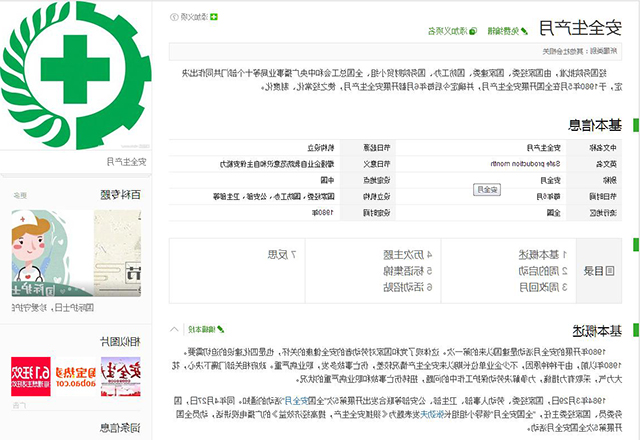Viewport: 640px width, 440px height.
Task: Click the 广告 label under the ad thumbnails
Action: tap(19, 406)
